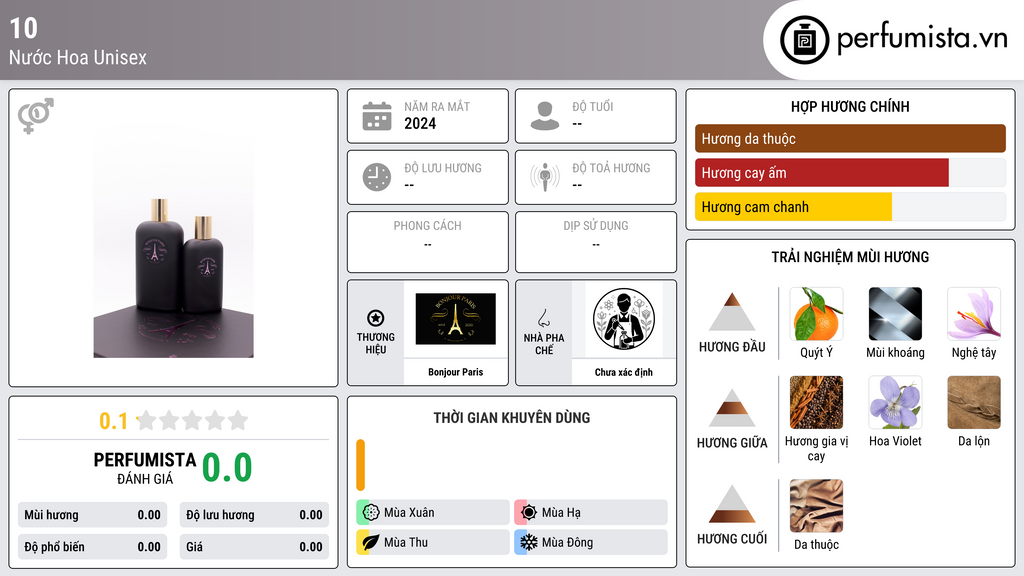
Task: Click the Mùa Hạ sun icon
Action: point(528,513)
